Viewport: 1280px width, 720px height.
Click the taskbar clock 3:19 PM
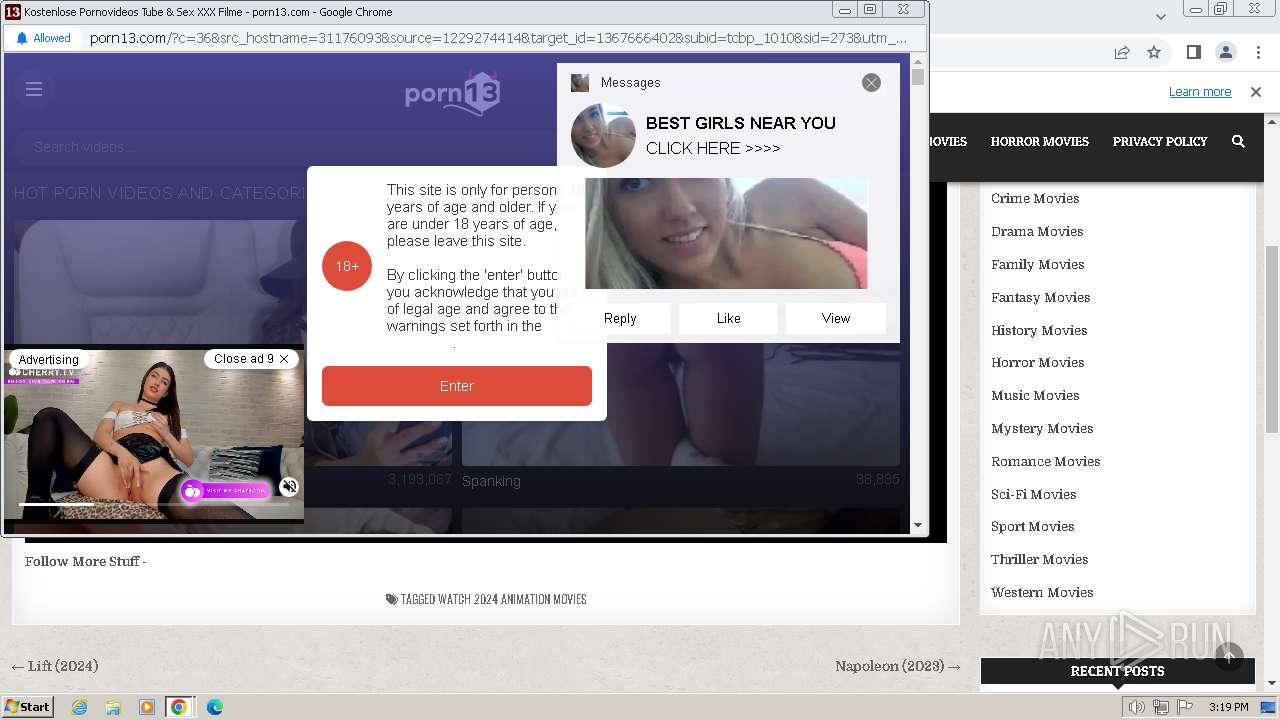point(1228,707)
